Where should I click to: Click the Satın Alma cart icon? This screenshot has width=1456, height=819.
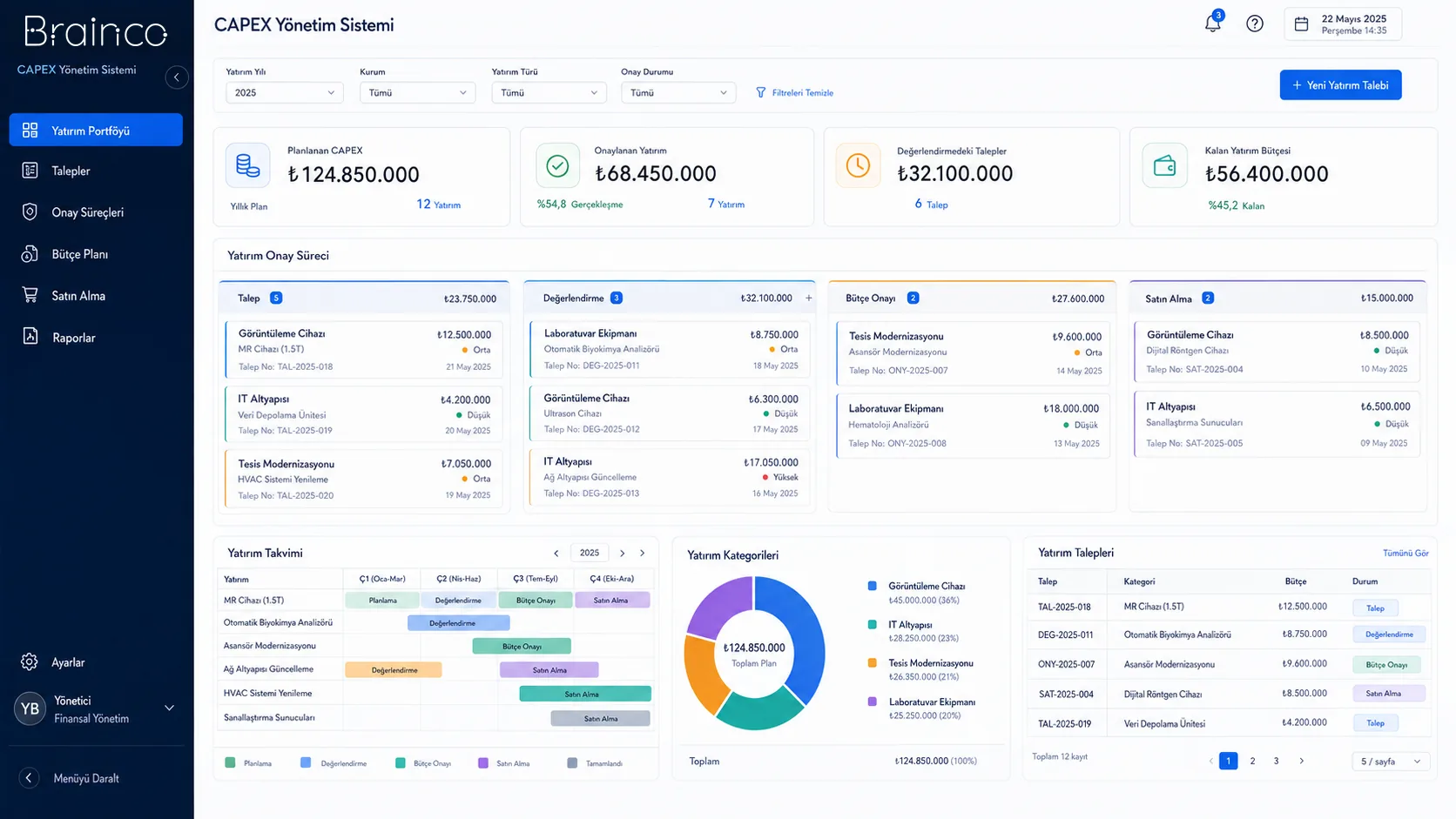coord(30,295)
